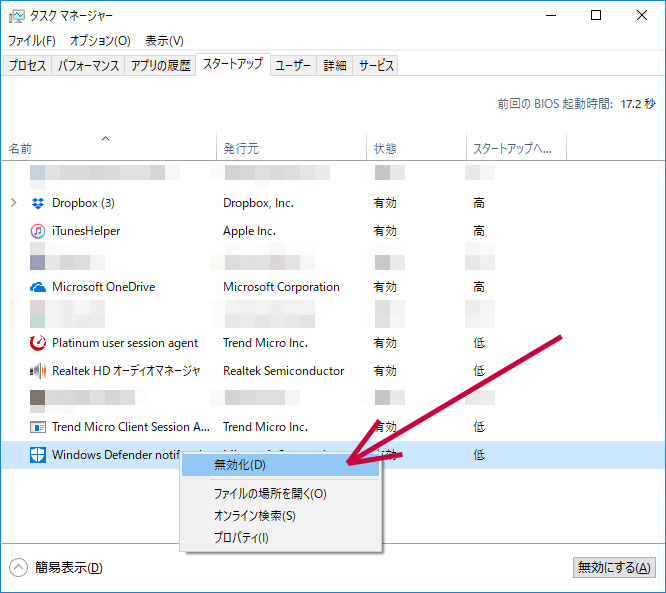Click 有効 status in the Dropbox row
This screenshot has height=593, width=666.
click(x=385, y=203)
